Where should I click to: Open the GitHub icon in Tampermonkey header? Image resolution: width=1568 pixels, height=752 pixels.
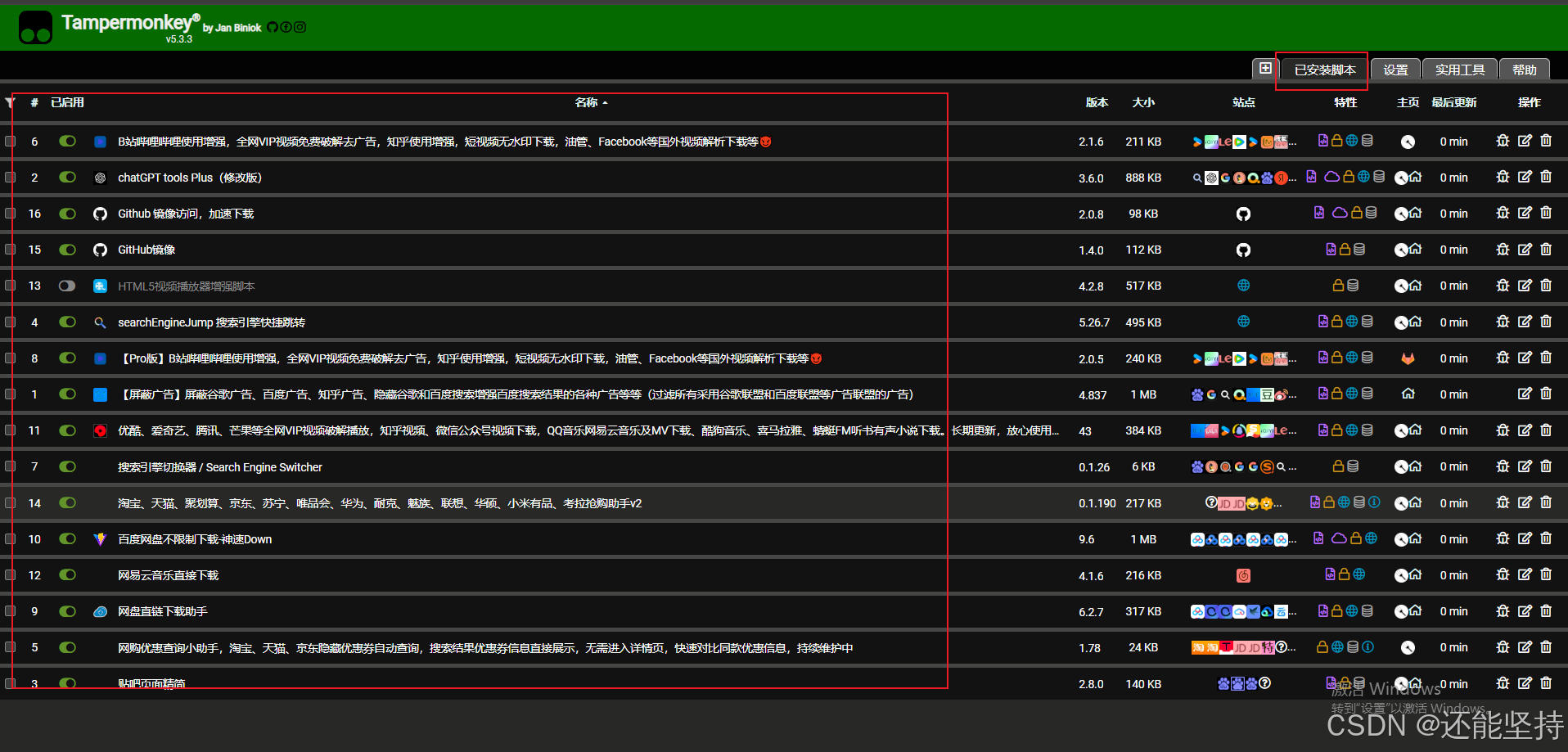pos(273,27)
